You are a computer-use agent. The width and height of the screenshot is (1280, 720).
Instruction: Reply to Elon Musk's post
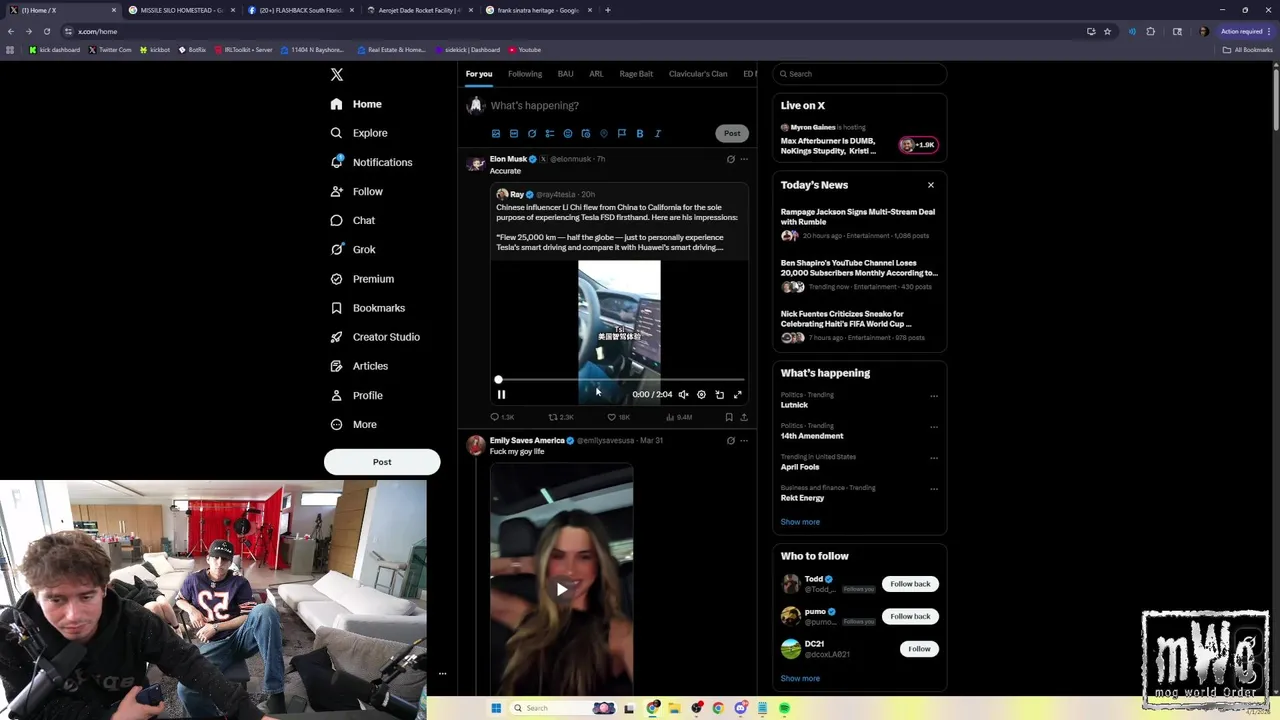pyautogui.click(x=501, y=417)
